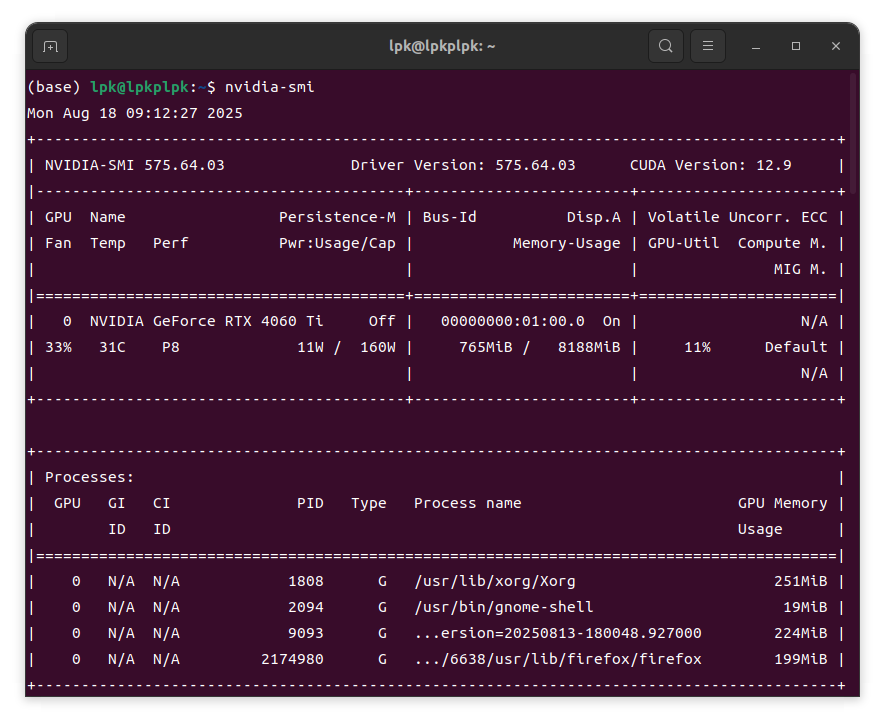Click the PID column header

click(310, 503)
